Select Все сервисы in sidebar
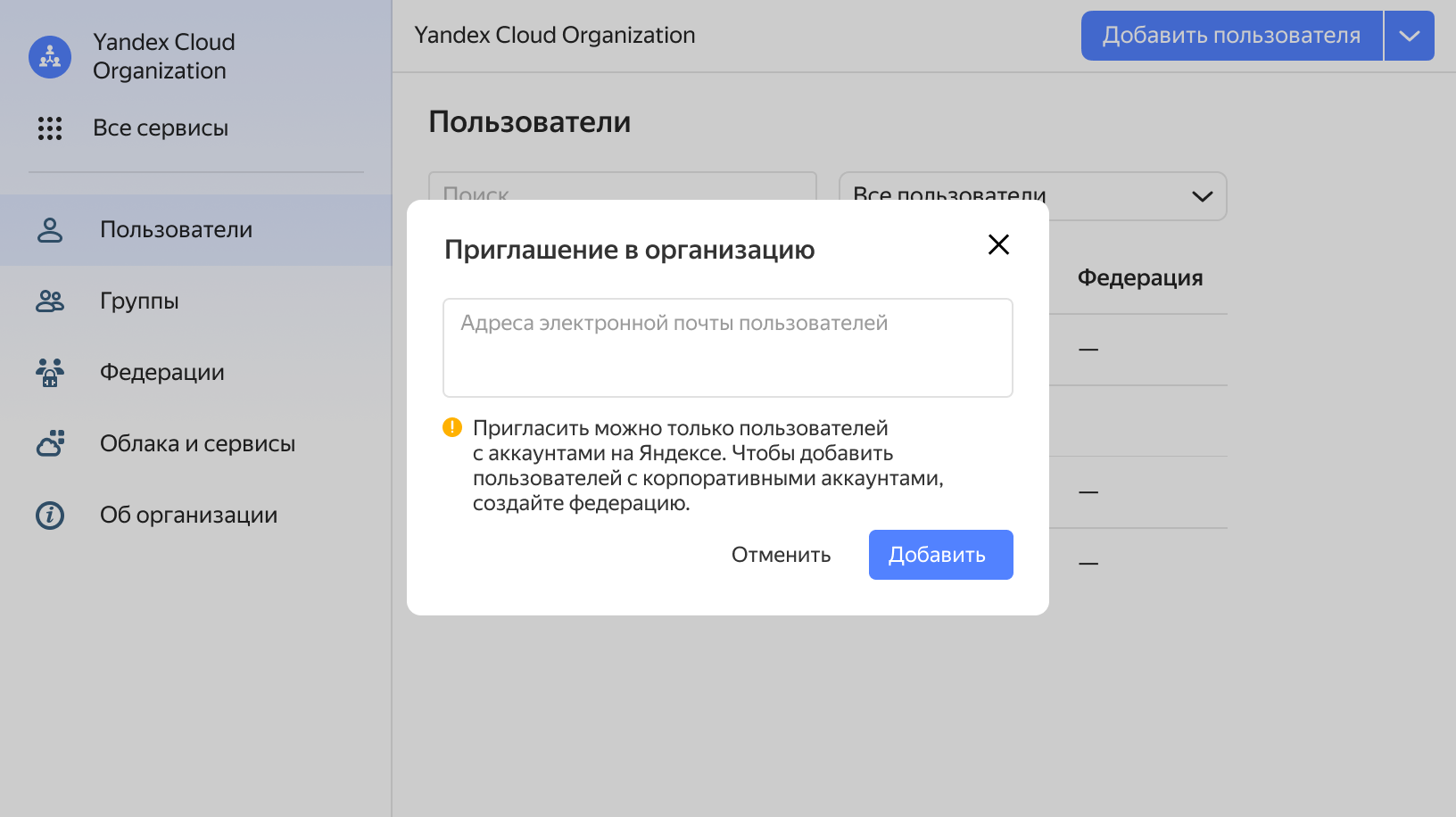The height and width of the screenshot is (817, 1456). [161, 128]
